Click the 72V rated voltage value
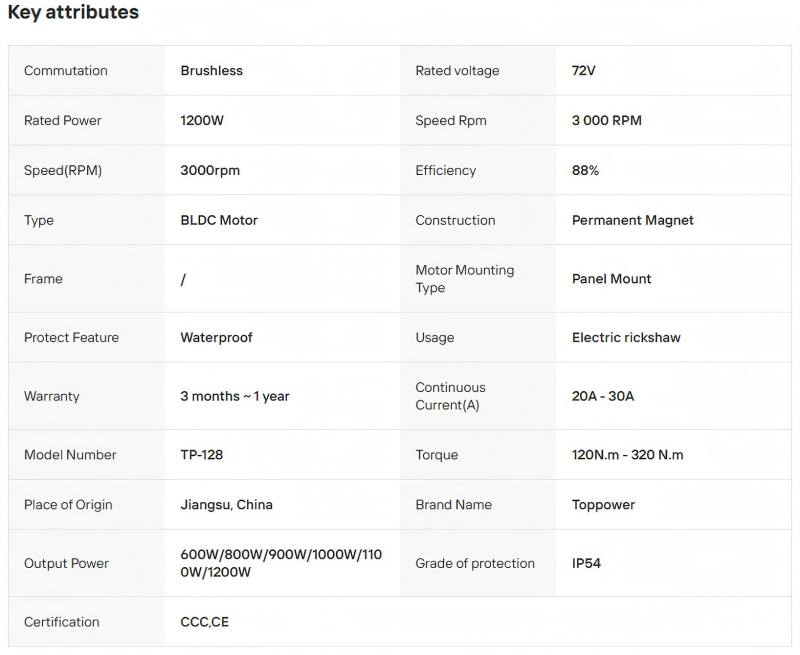This screenshot has height=655, width=800. point(584,71)
